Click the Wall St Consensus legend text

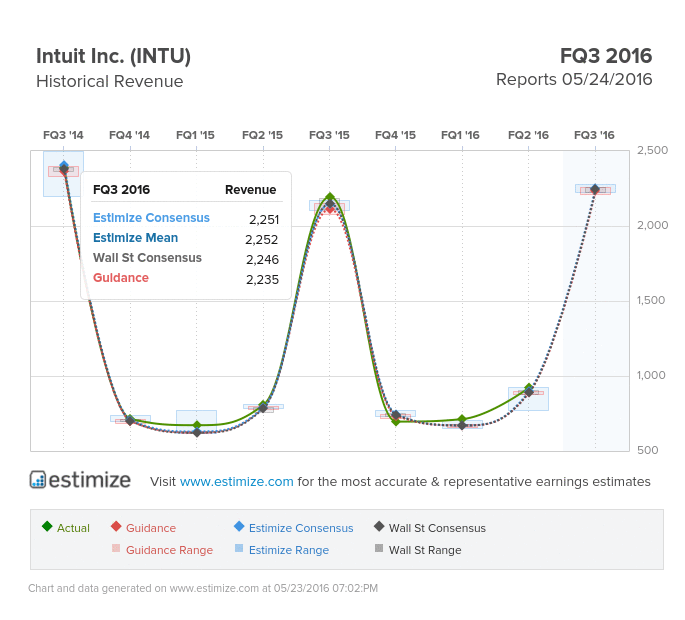[437, 528]
